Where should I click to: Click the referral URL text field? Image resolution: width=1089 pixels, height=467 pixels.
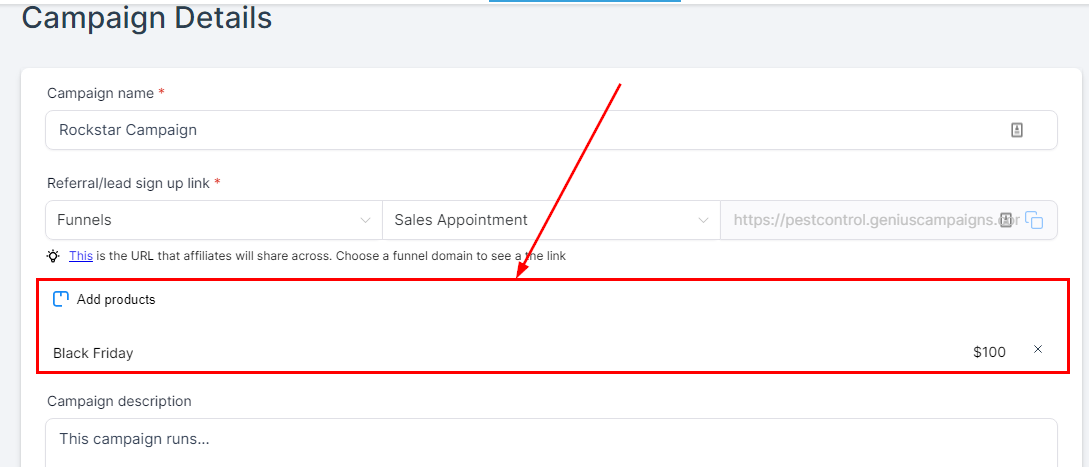[x=860, y=220]
